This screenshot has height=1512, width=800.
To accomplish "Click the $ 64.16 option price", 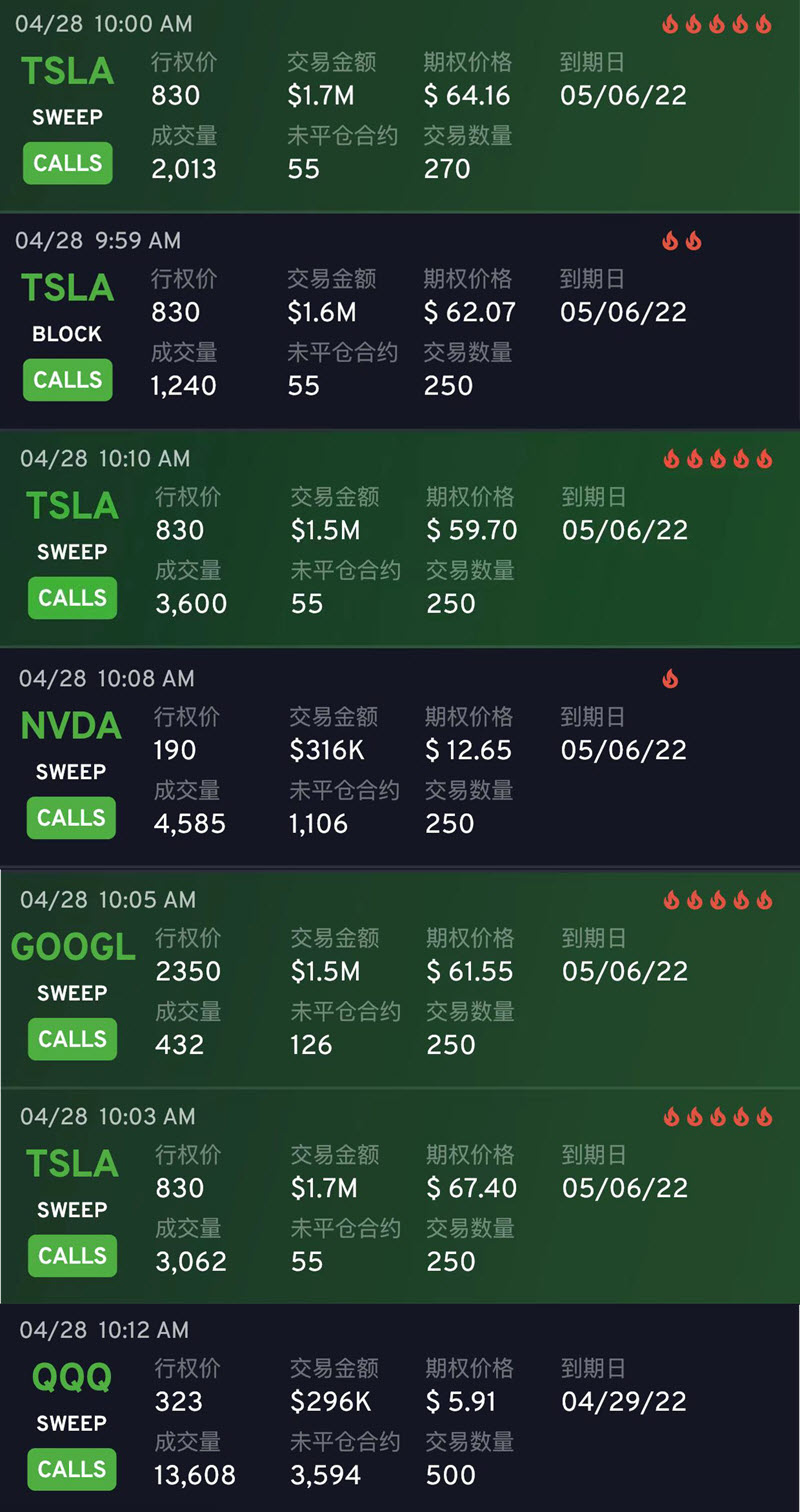I will pyautogui.click(x=467, y=96).
